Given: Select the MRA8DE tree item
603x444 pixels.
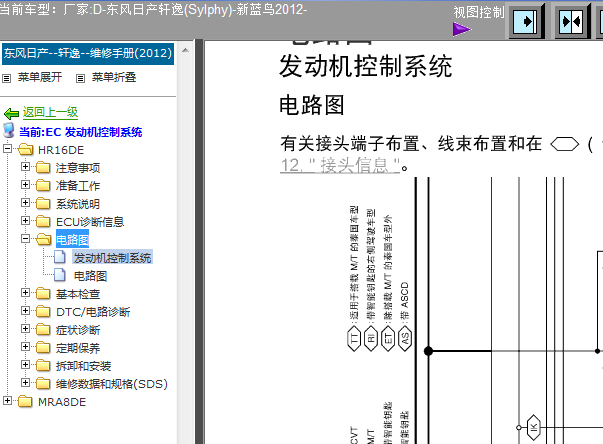Looking at the screenshot, I should pos(62,402).
